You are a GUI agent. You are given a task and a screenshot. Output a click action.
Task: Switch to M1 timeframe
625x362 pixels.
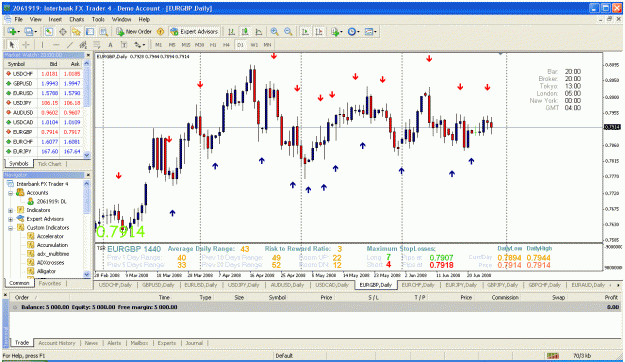159,45
